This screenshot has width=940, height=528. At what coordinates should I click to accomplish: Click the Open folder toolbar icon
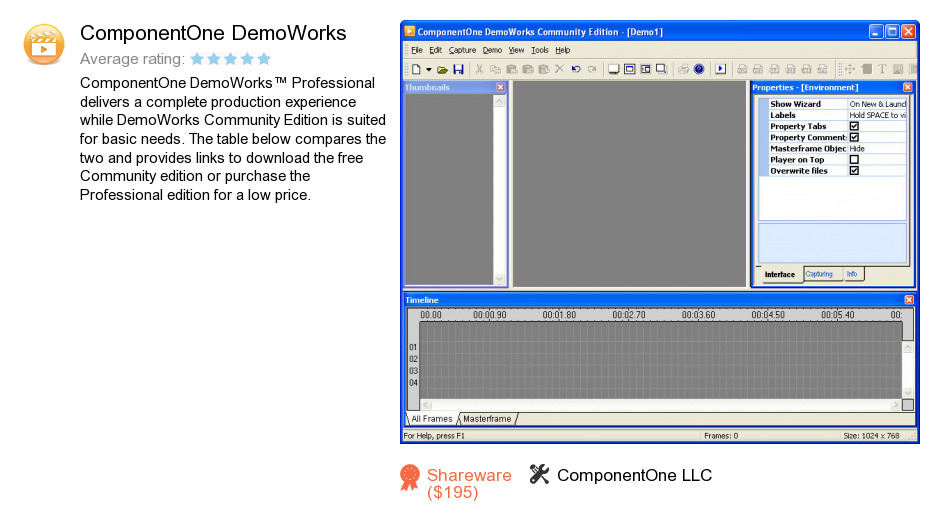click(442, 70)
